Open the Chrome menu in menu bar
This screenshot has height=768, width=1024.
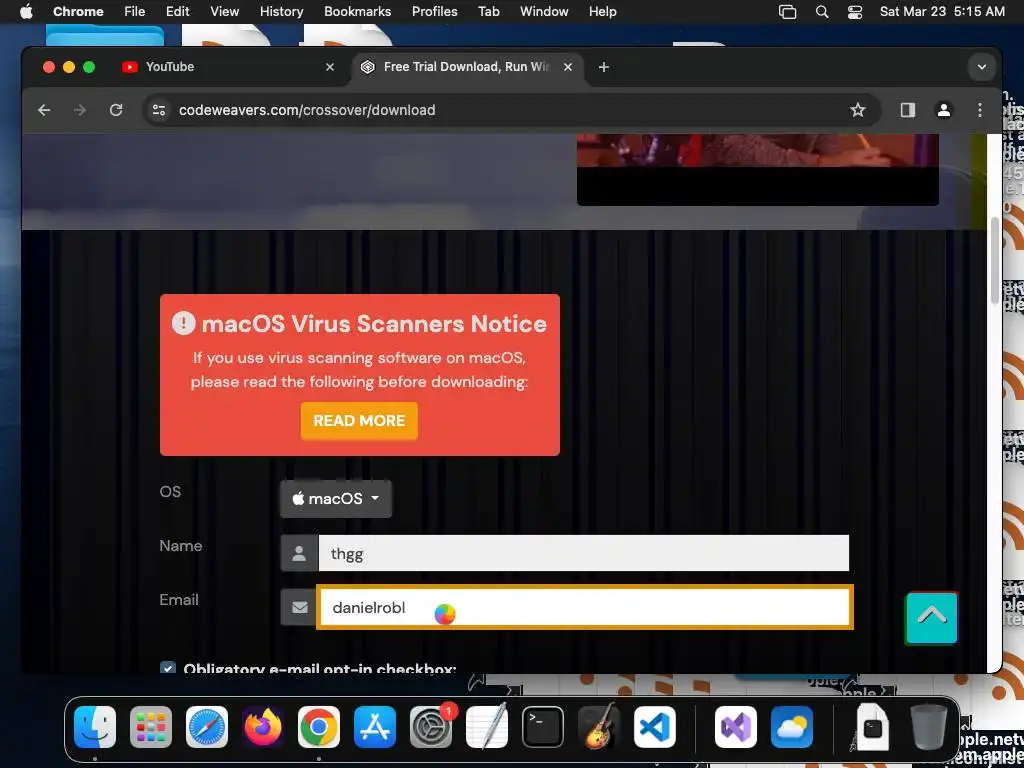(78, 12)
